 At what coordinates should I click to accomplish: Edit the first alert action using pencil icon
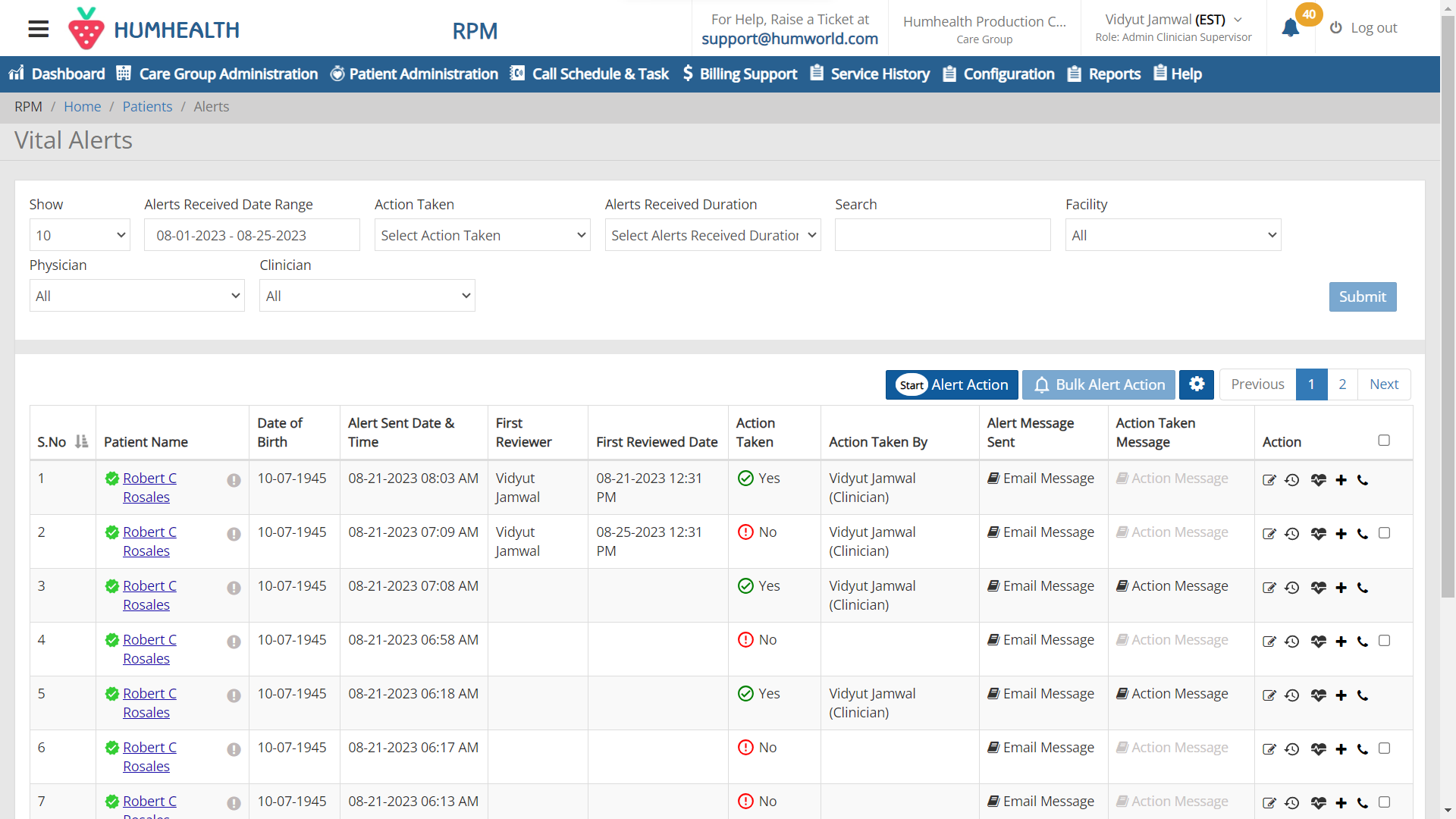coord(1269,480)
